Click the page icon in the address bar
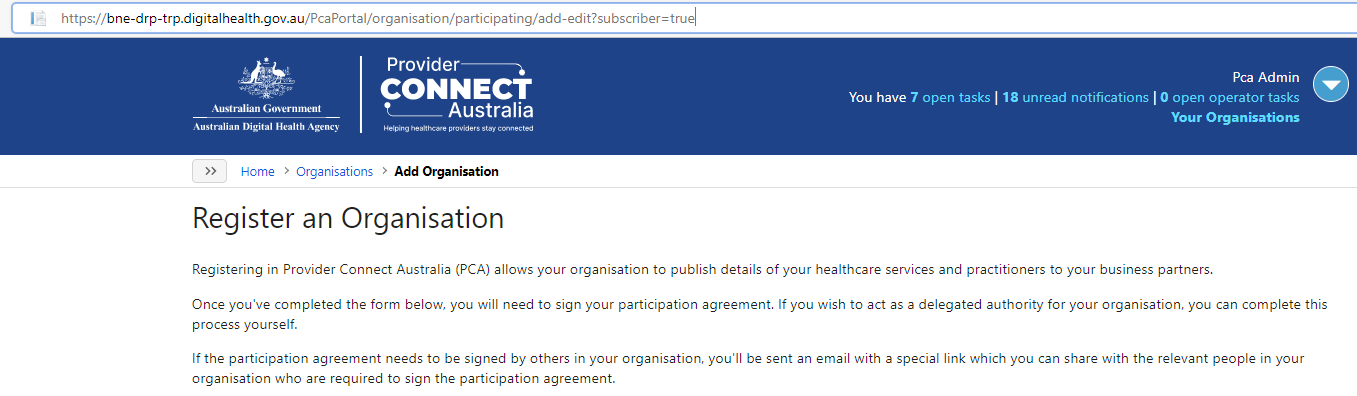This screenshot has width=1357, height=396. coord(39,18)
